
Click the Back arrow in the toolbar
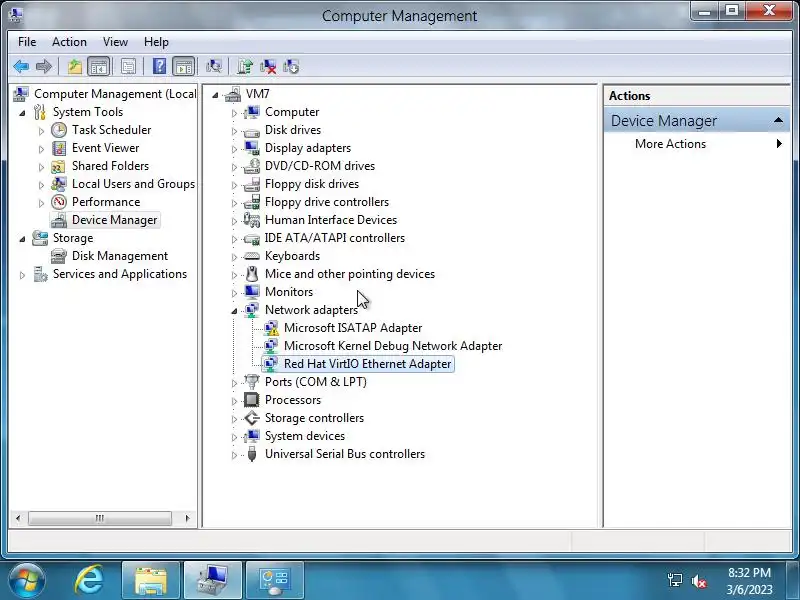pos(21,66)
